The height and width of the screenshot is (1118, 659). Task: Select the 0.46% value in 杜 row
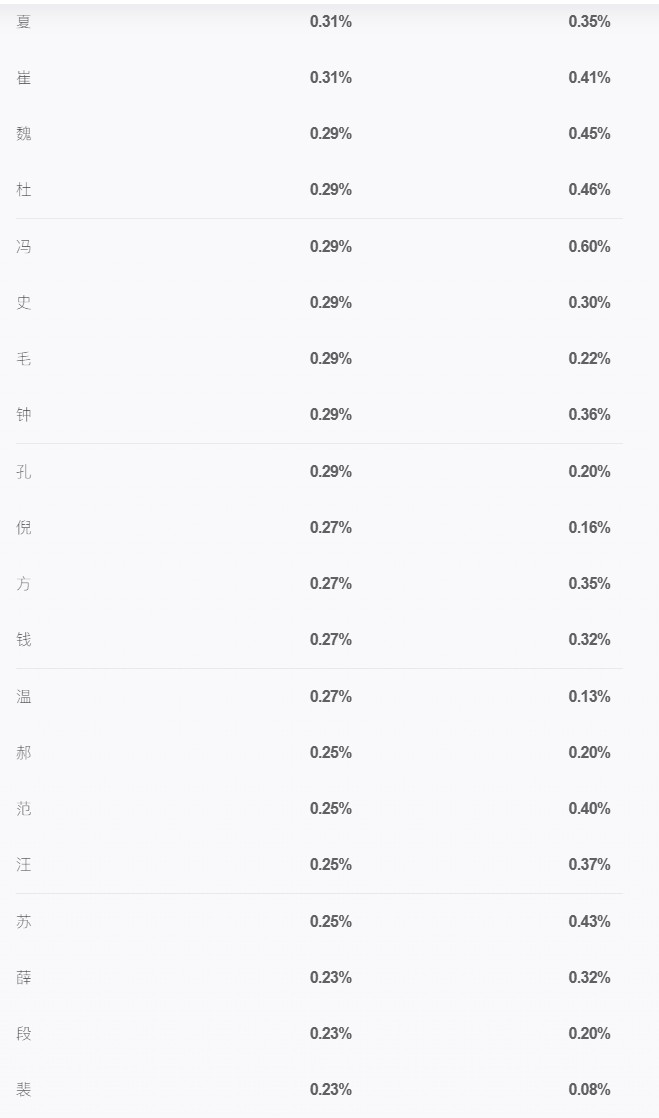[x=589, y=190]
